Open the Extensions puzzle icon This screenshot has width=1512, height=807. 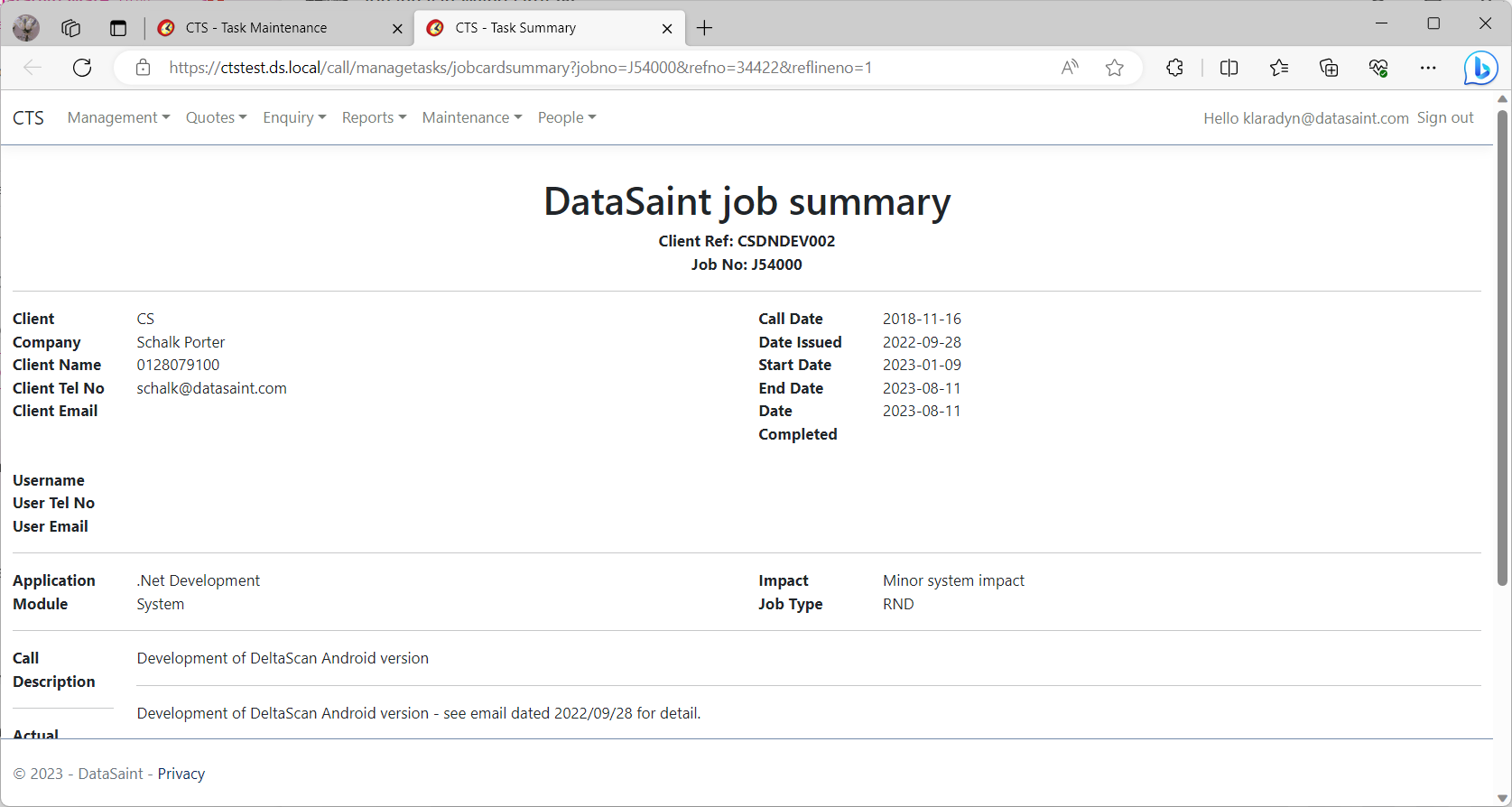pyautogui.click(x=1174, y=68)
